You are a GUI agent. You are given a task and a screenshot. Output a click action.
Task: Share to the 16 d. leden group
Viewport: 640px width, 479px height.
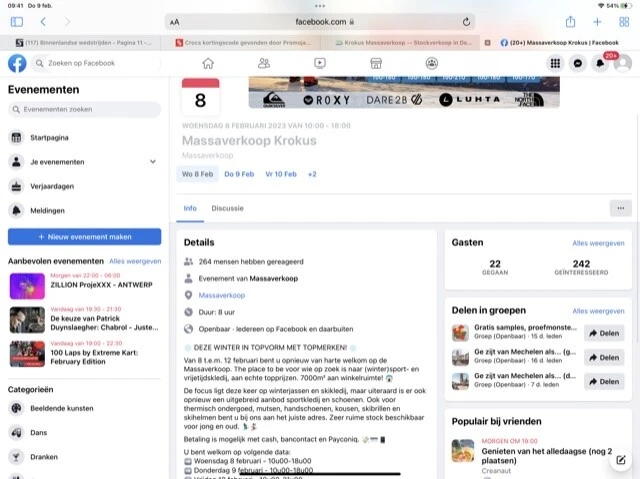[x=604, y=358]
